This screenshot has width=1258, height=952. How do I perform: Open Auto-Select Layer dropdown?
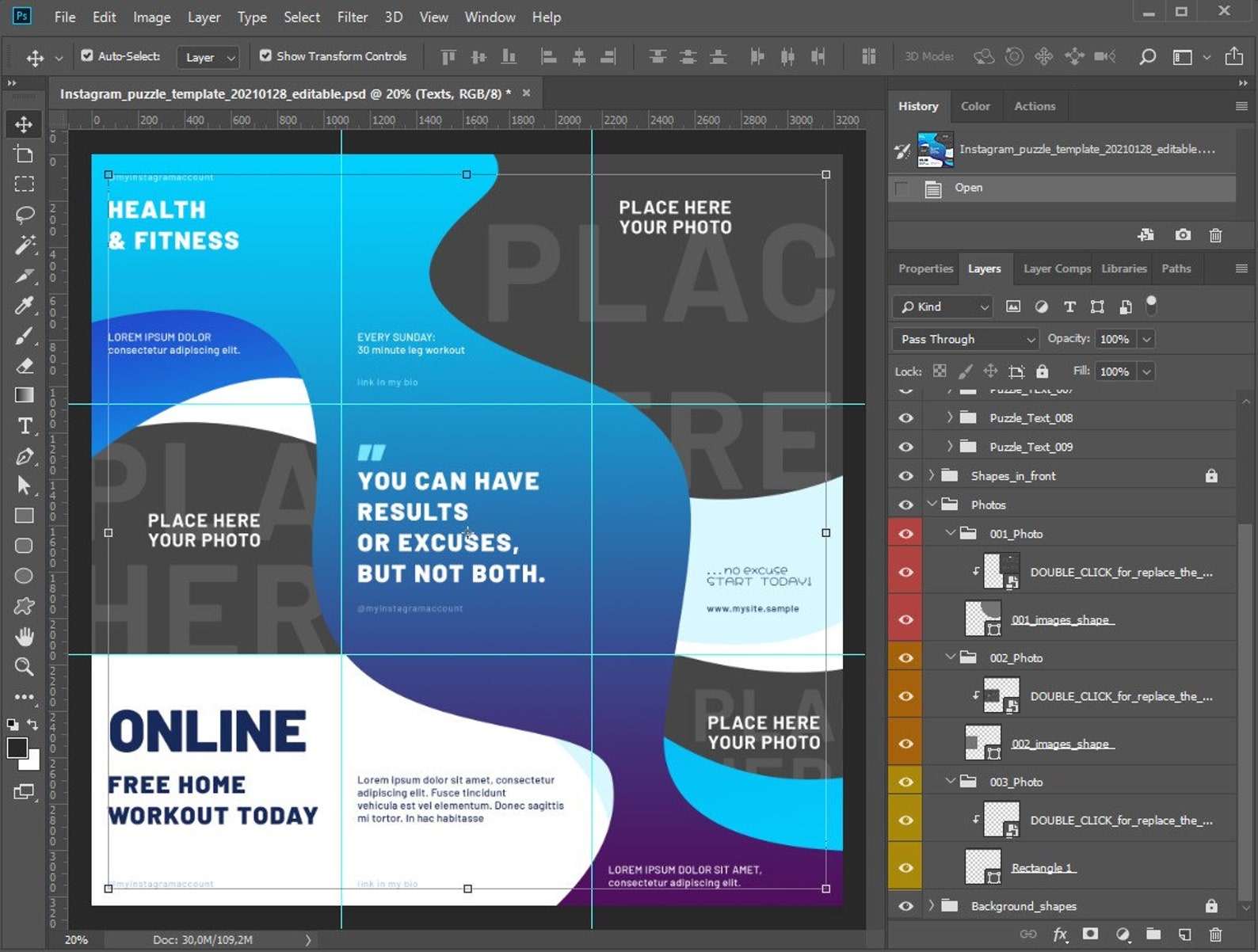tap(208, 57)
